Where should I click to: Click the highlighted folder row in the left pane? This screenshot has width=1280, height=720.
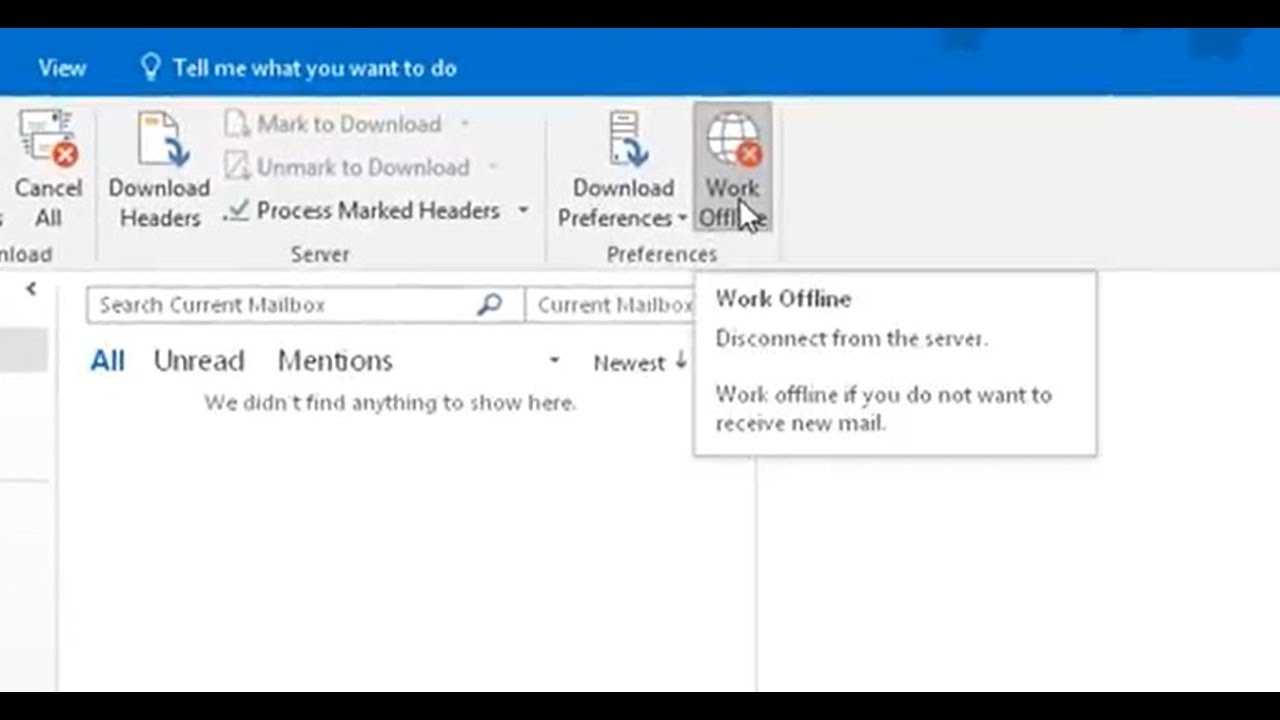point(24,351)
